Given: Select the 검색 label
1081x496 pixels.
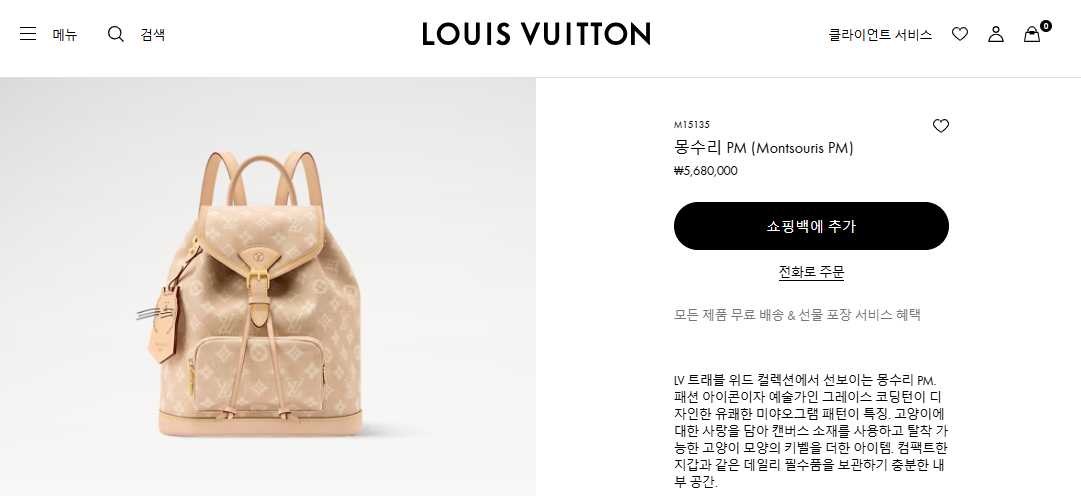Looking at the screenshot, I should coord(153,34).
